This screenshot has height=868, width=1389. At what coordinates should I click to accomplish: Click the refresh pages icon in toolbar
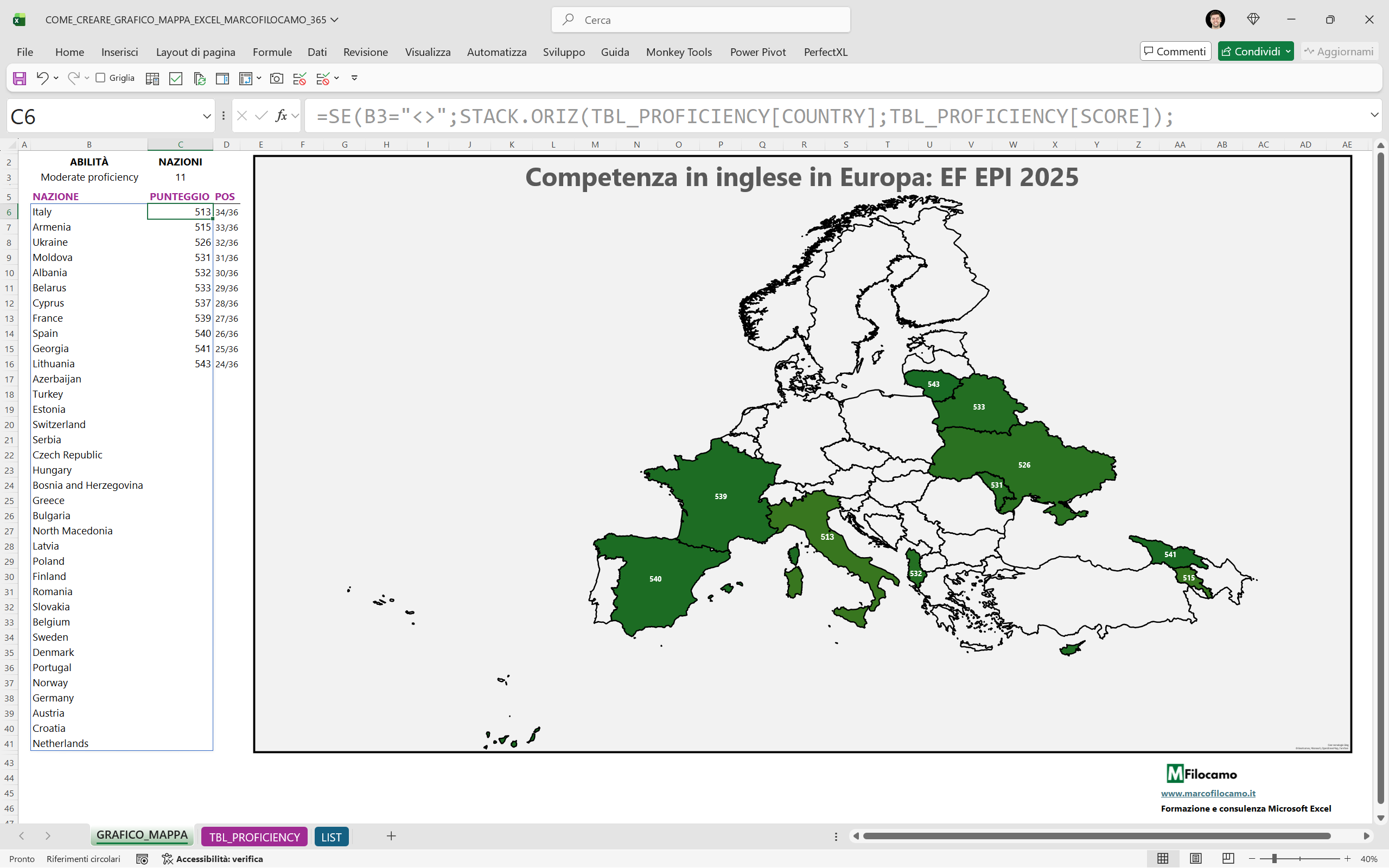coord(199,79)
